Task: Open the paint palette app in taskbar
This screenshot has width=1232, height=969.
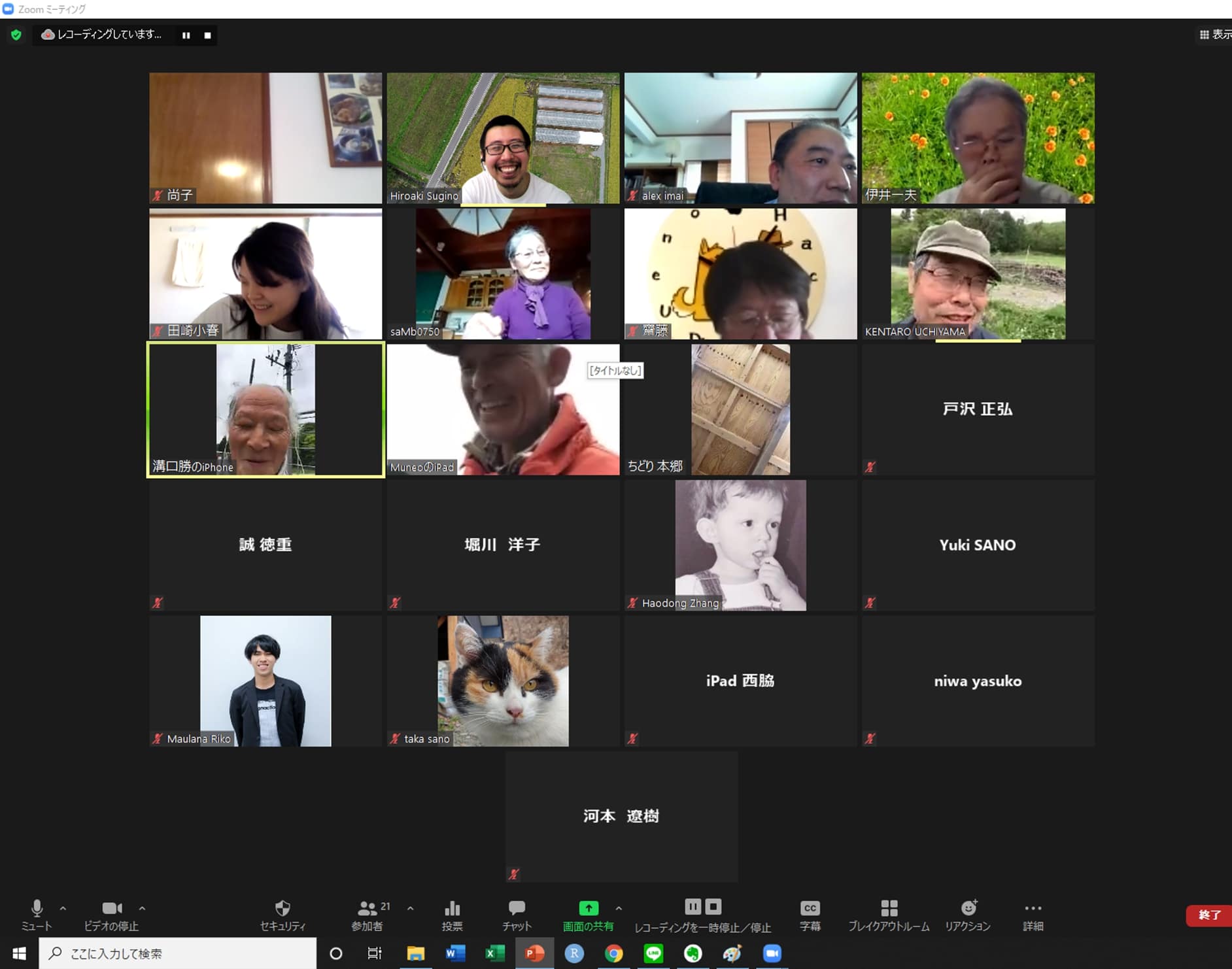Action: 732,953
